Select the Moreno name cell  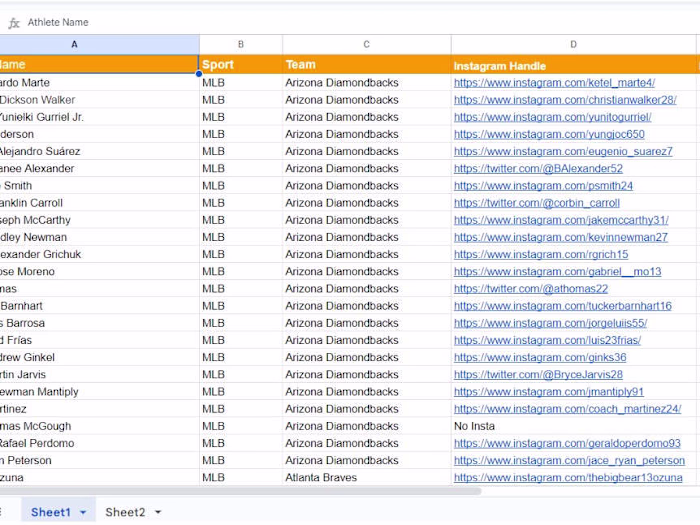tap(99, 272)
